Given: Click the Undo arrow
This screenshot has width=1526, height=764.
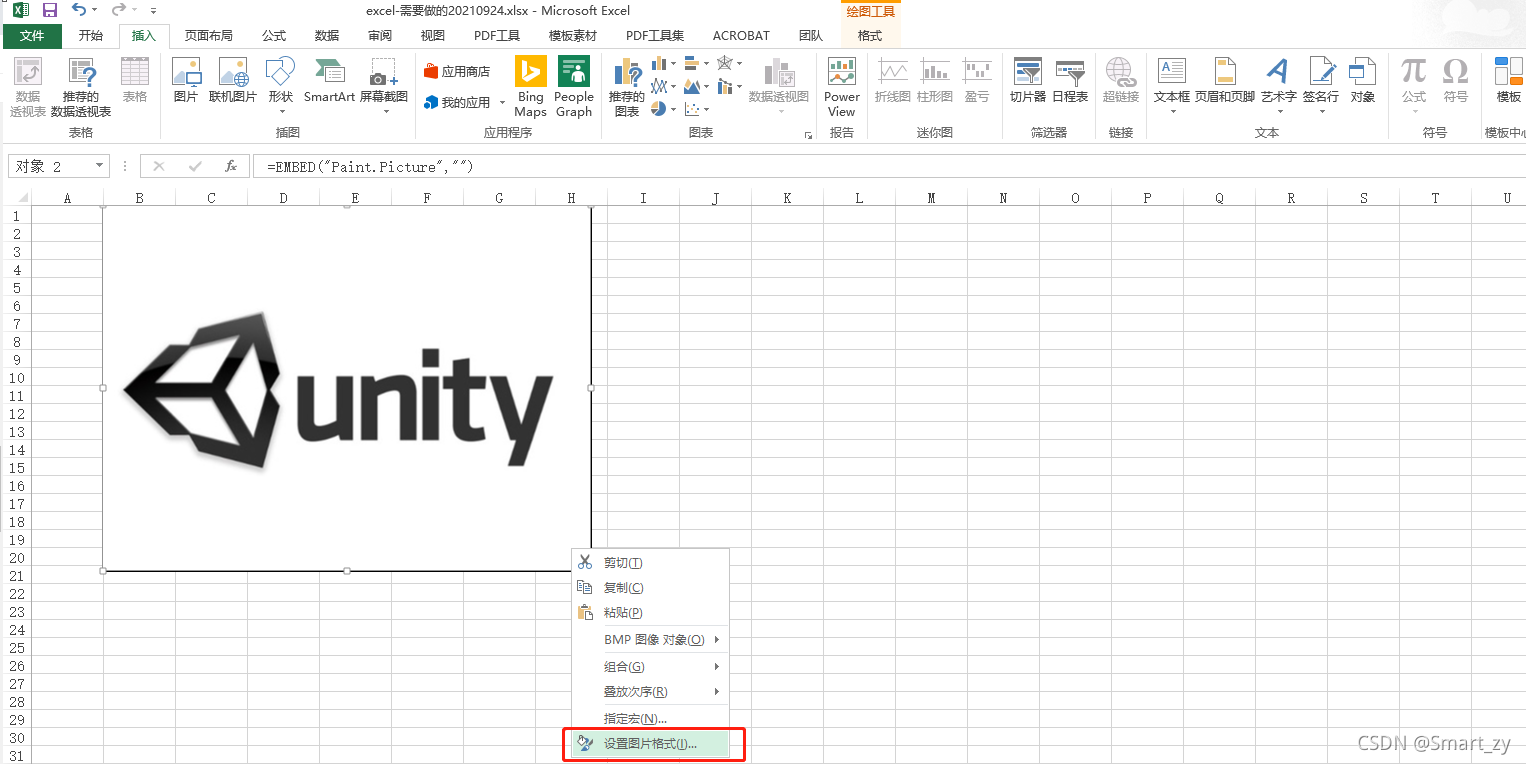Looking at the screenshot, I should [x=79, y=10].
